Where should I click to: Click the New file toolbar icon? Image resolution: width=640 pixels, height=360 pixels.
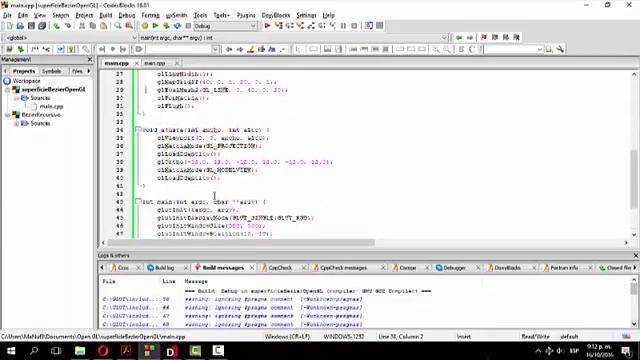(9, 26)
